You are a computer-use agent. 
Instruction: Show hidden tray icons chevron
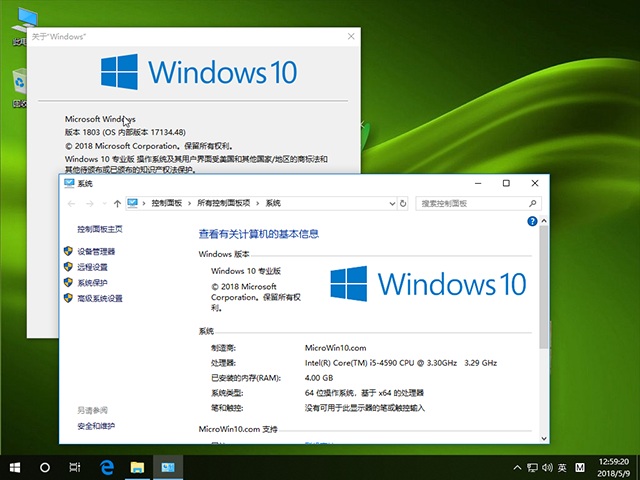click(517, 467)
